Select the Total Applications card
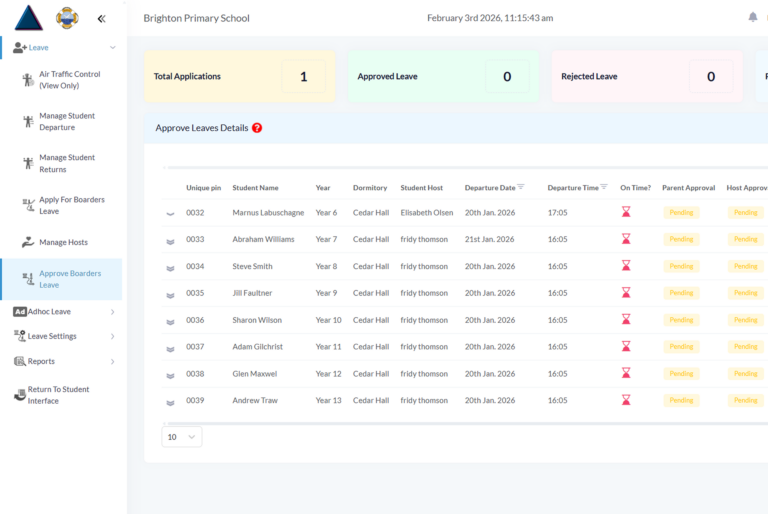 click(241, 76)
